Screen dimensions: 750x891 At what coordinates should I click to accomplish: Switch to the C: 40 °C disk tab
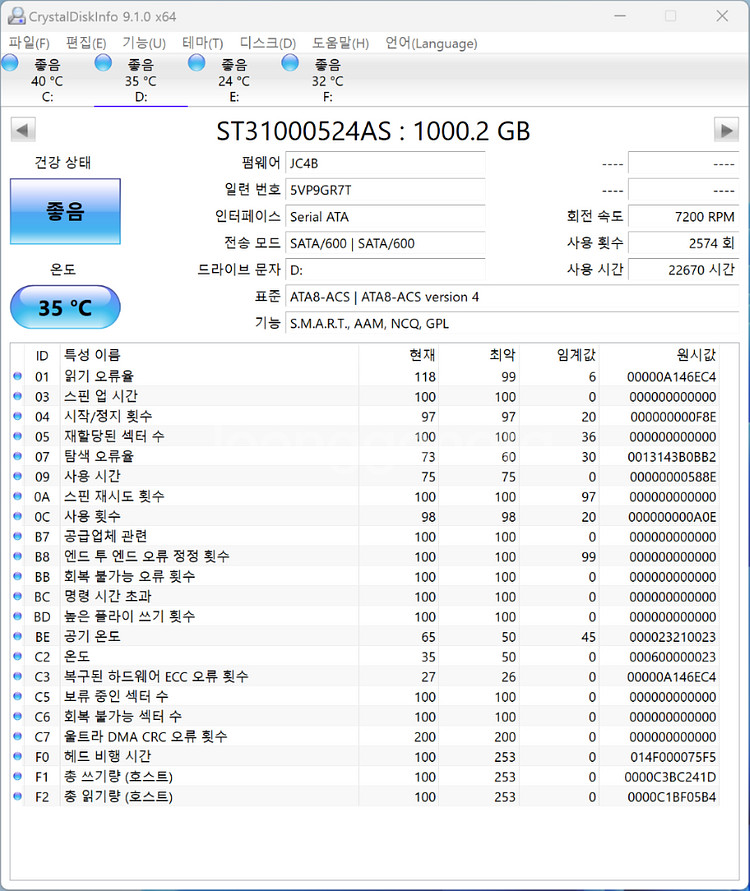pyautogui.click(x=47, y=80)
